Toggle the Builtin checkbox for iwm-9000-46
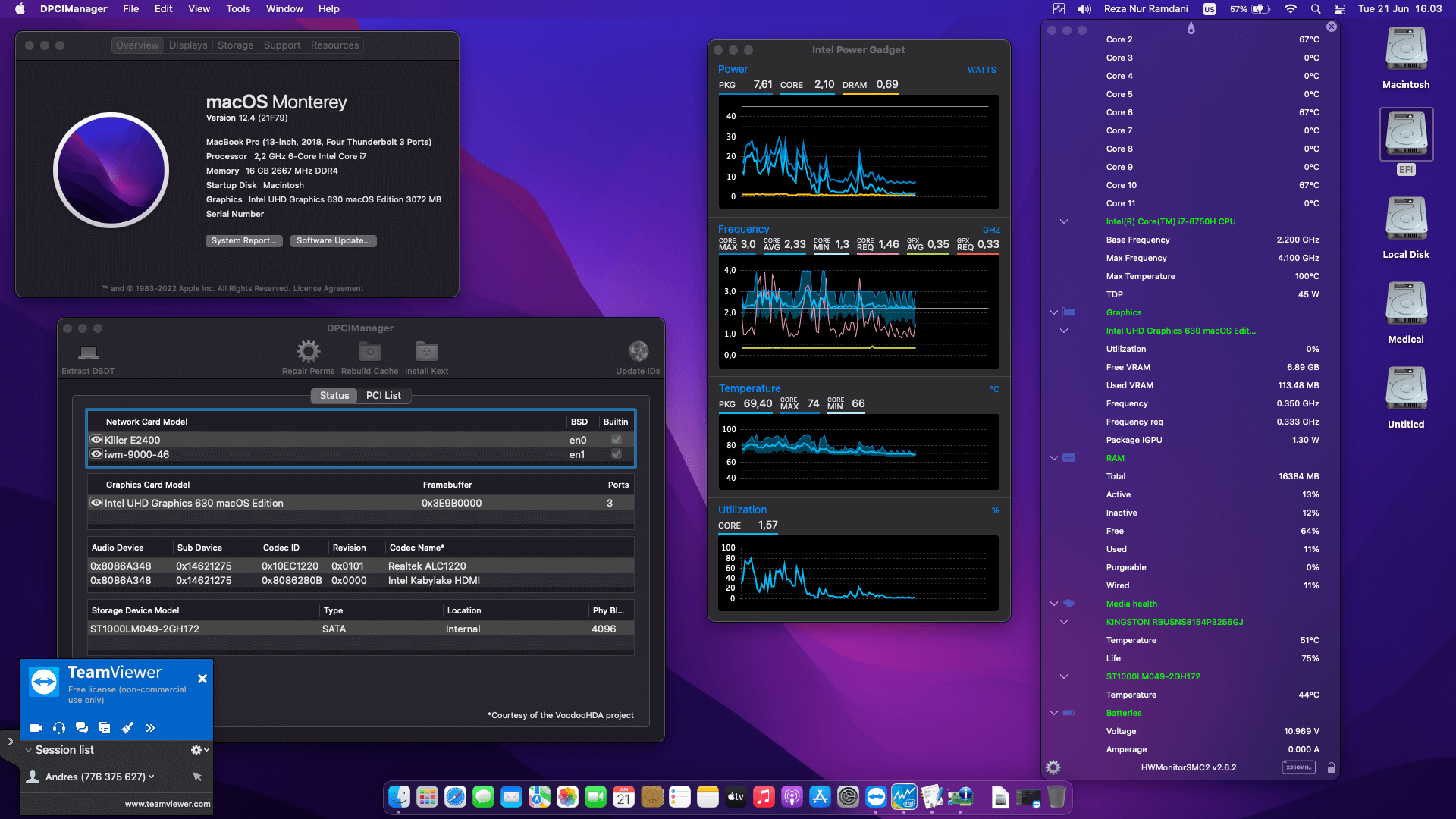The image size is (1456, 819). tap(617, 454)
